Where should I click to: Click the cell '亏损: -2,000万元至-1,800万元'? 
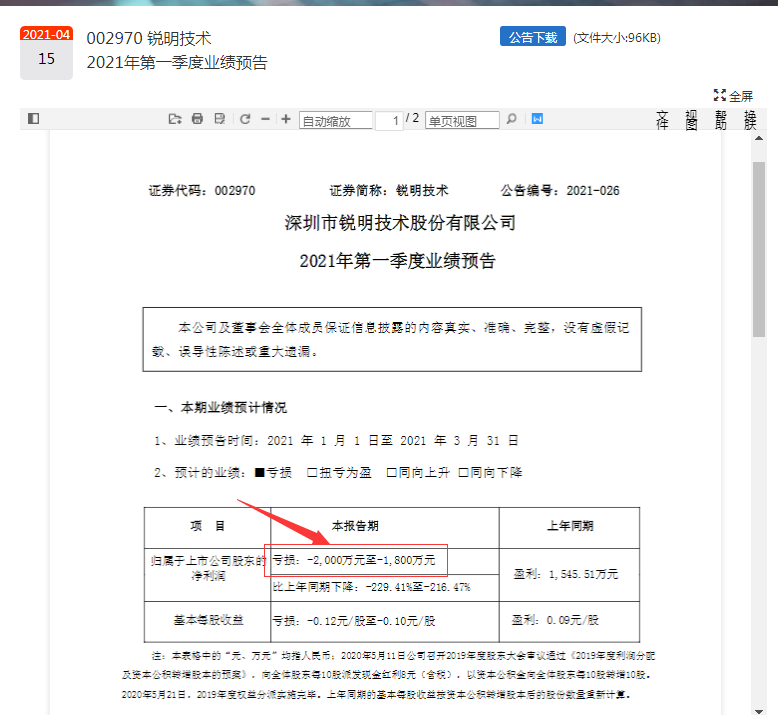tap(354, 560)
